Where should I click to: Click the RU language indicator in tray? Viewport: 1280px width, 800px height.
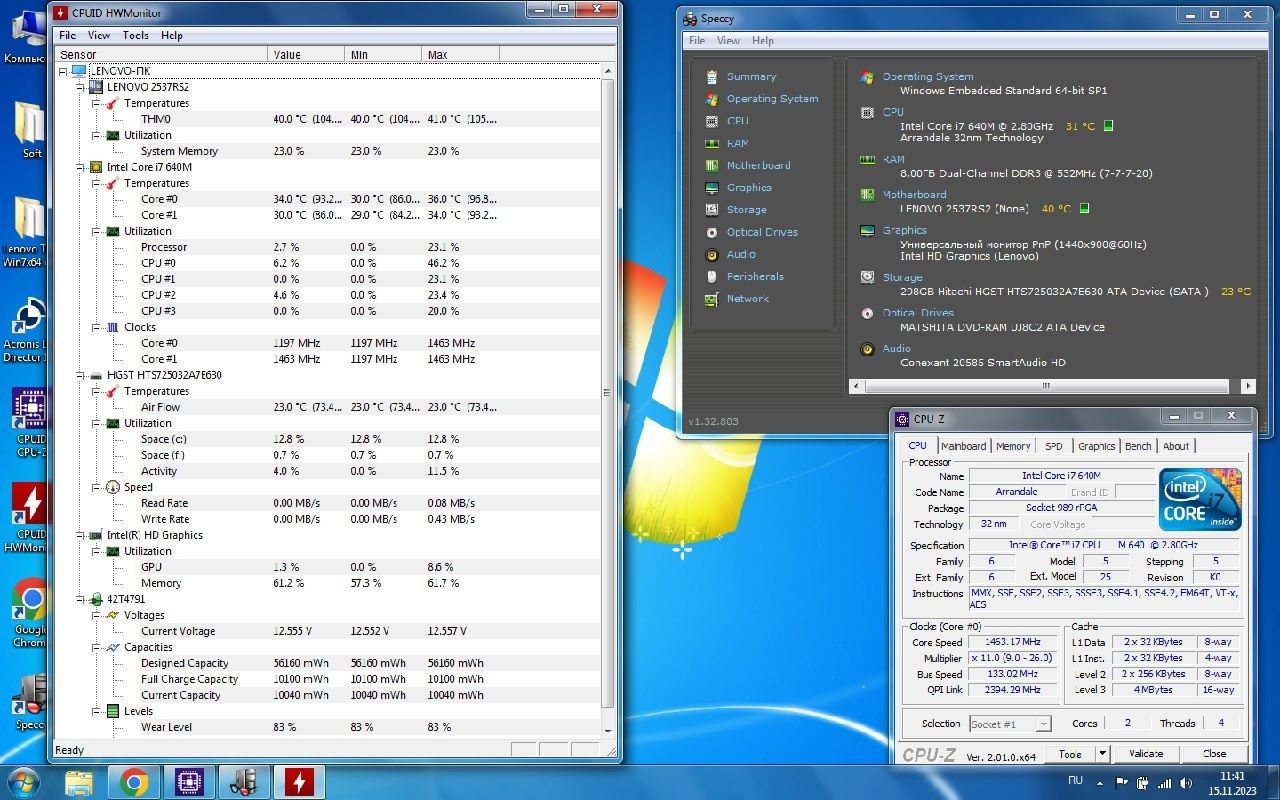[x=1075, y=780]
